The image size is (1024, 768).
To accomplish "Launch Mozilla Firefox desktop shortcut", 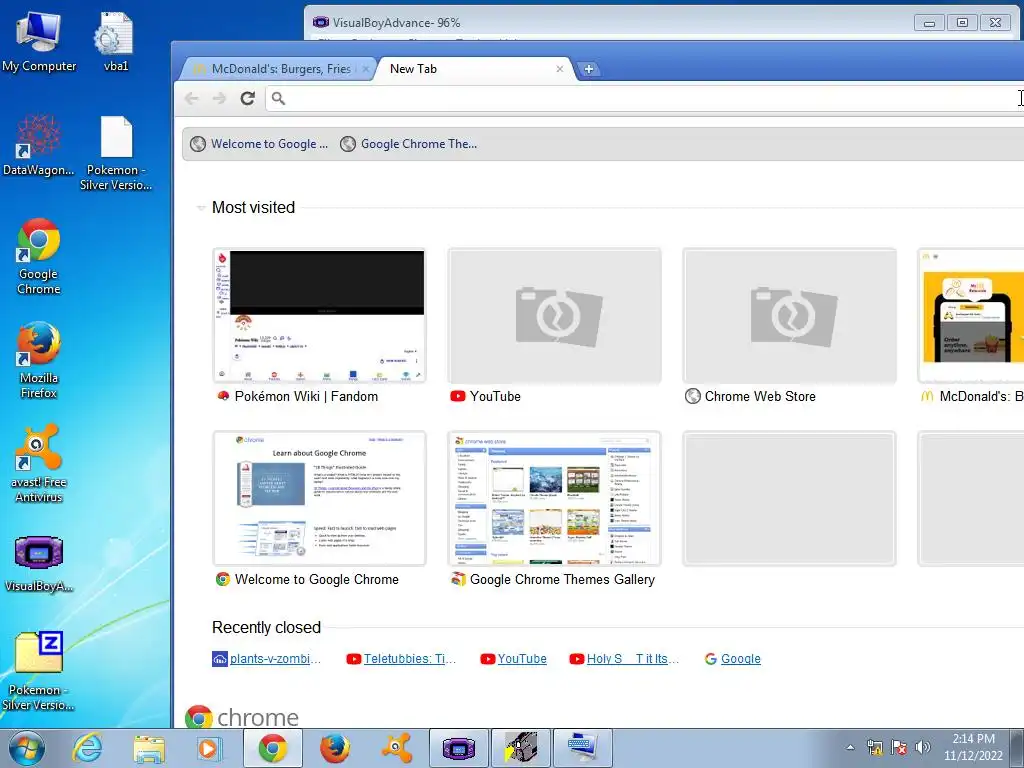I will [x=39, y=360].
